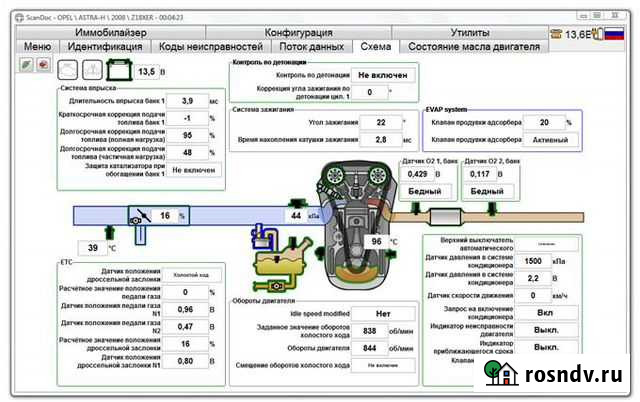Click the adapter icon beside 13,6 voltage reading

pyautogui.click(x=555, y=34)
